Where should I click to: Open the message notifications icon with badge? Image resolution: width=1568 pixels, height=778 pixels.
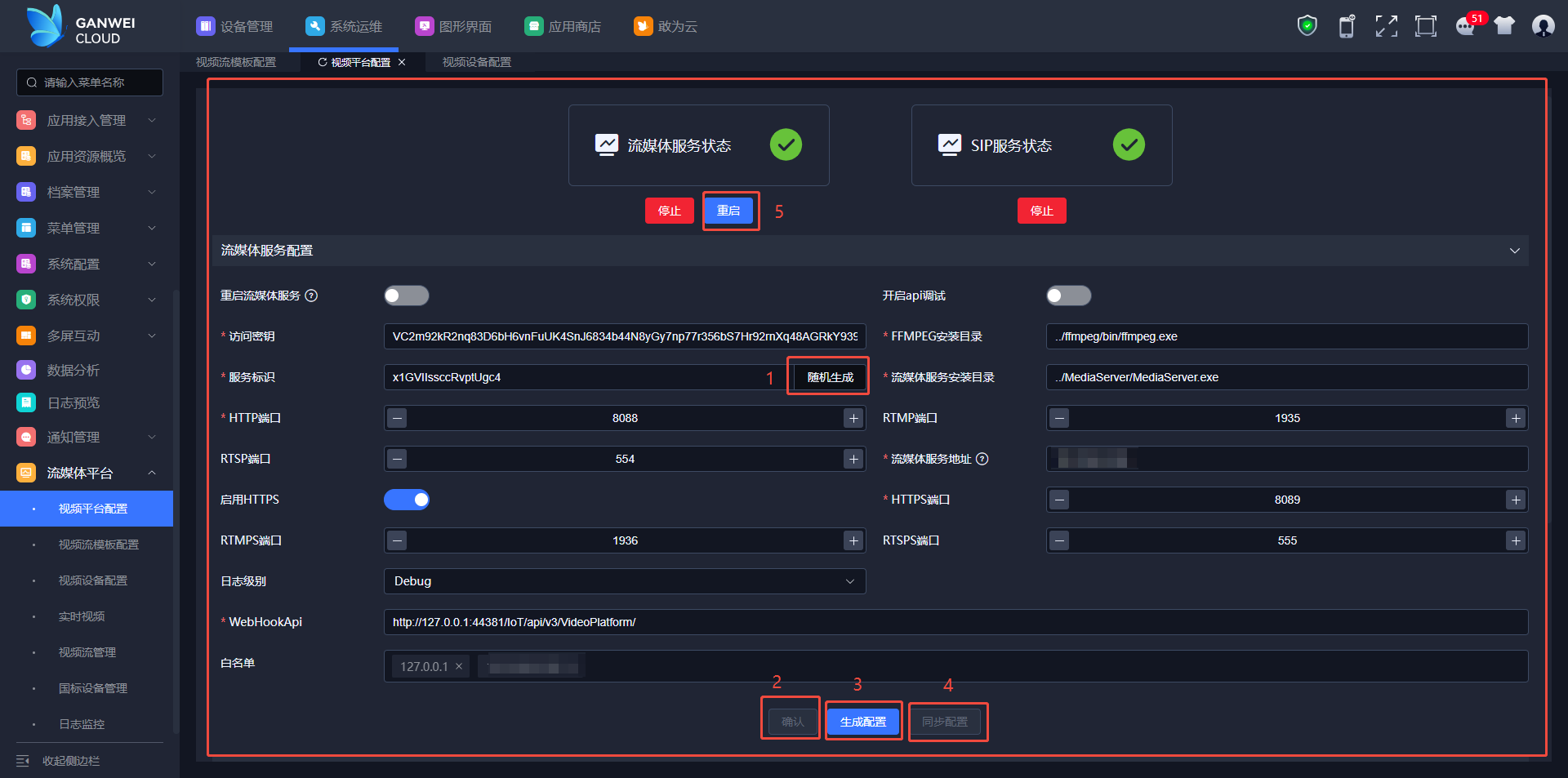(x=1465, y=26)
